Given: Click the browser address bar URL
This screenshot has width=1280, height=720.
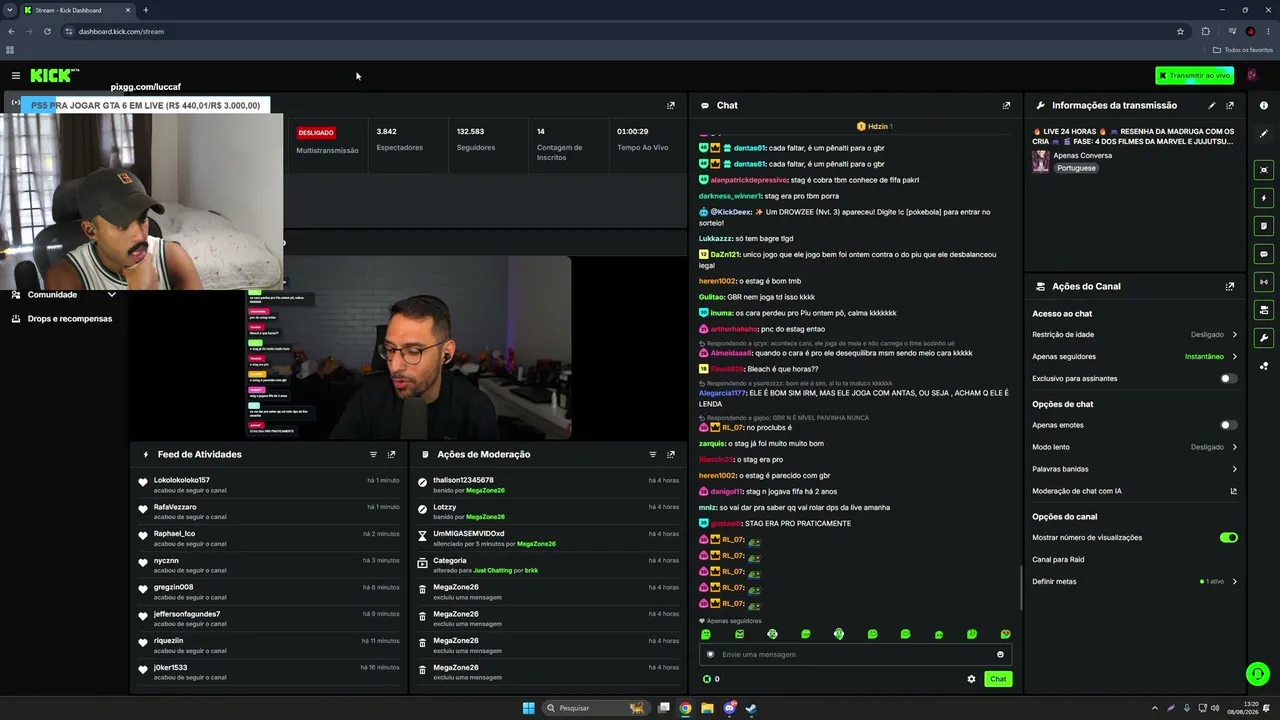Looking at the screenshot, I should pos(121,31).
